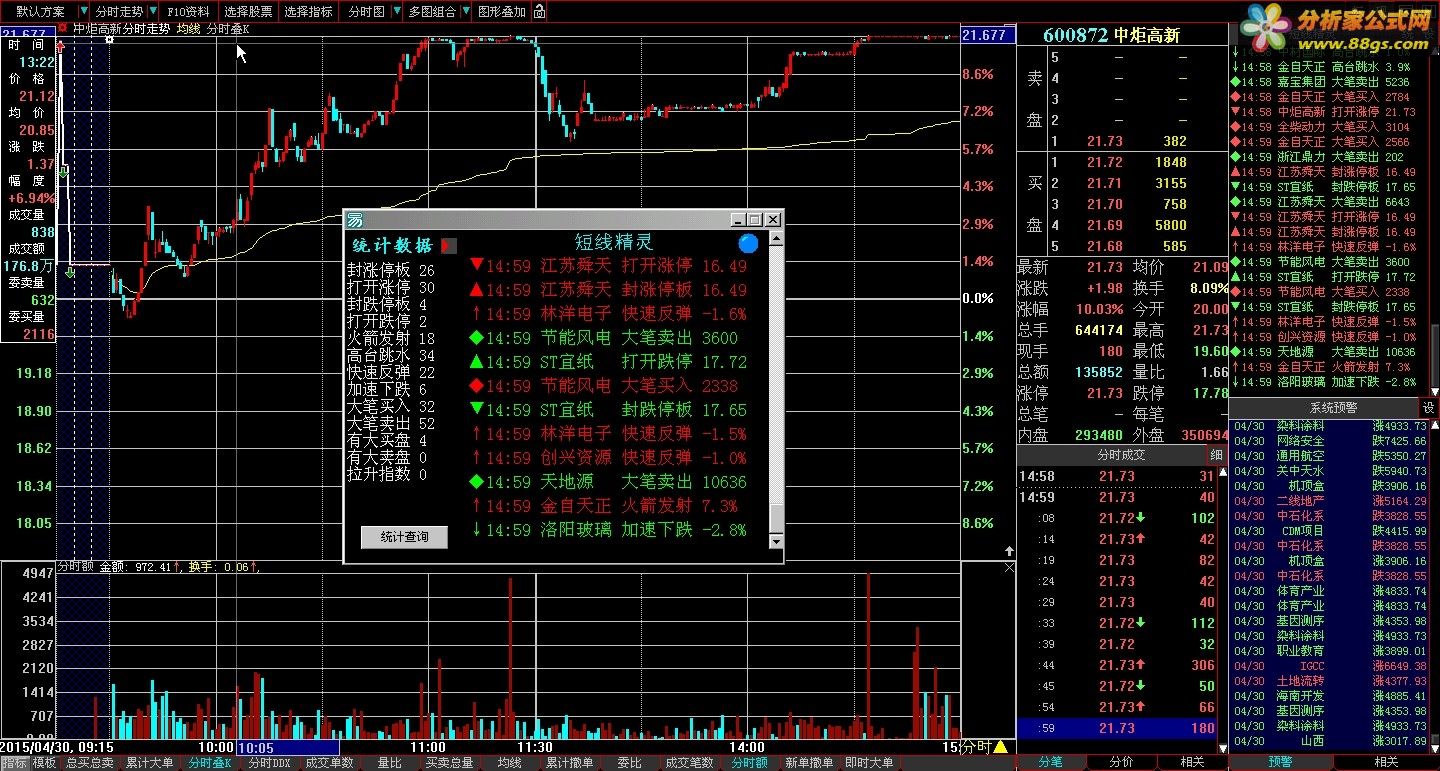Open dropdown arrow next to 分时走势
The image size is (1440, 771).
(152, 12)
